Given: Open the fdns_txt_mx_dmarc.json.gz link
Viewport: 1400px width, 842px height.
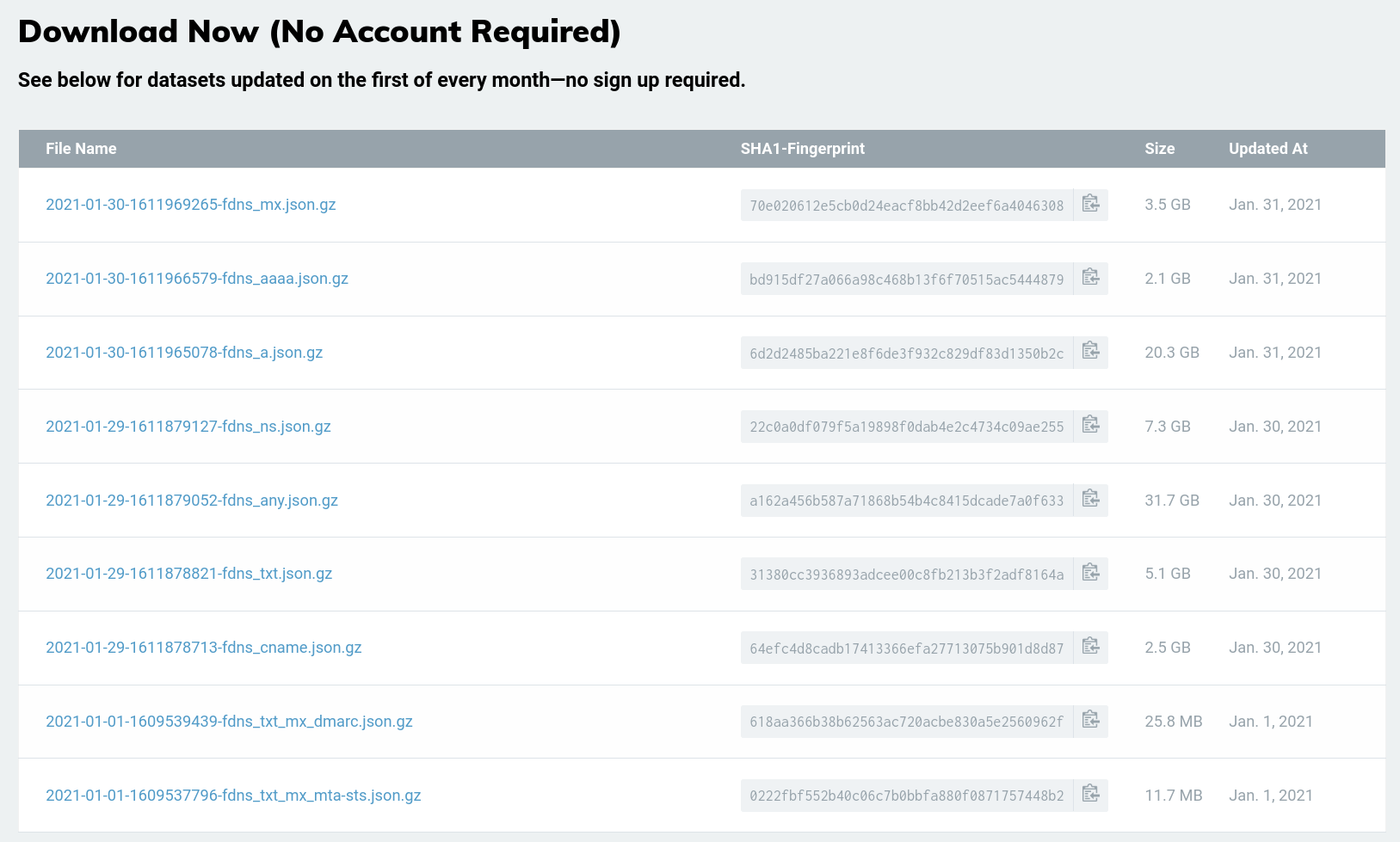Looking at the screenshot, I should pos(229,722).
